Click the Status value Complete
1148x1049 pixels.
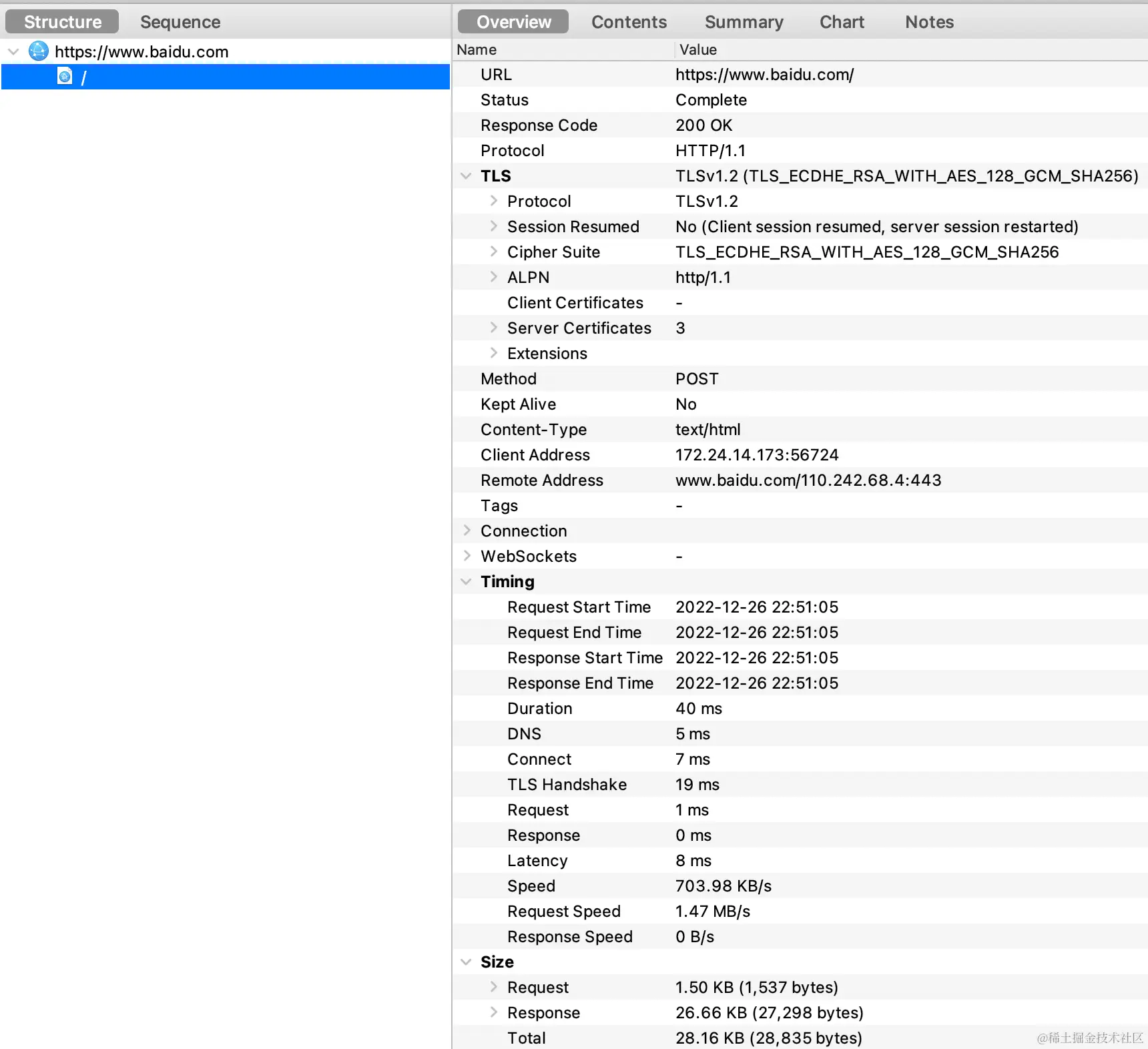[x=711, y=100]
